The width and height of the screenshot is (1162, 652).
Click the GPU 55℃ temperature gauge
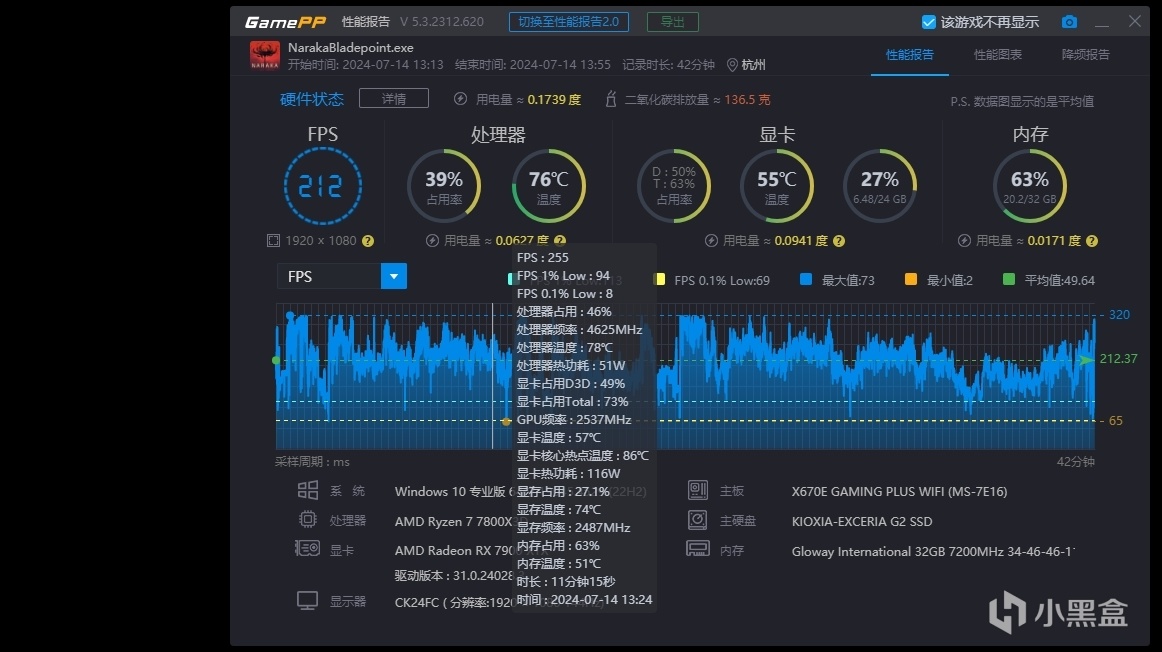pyautogui.click(x=777, y=186)
